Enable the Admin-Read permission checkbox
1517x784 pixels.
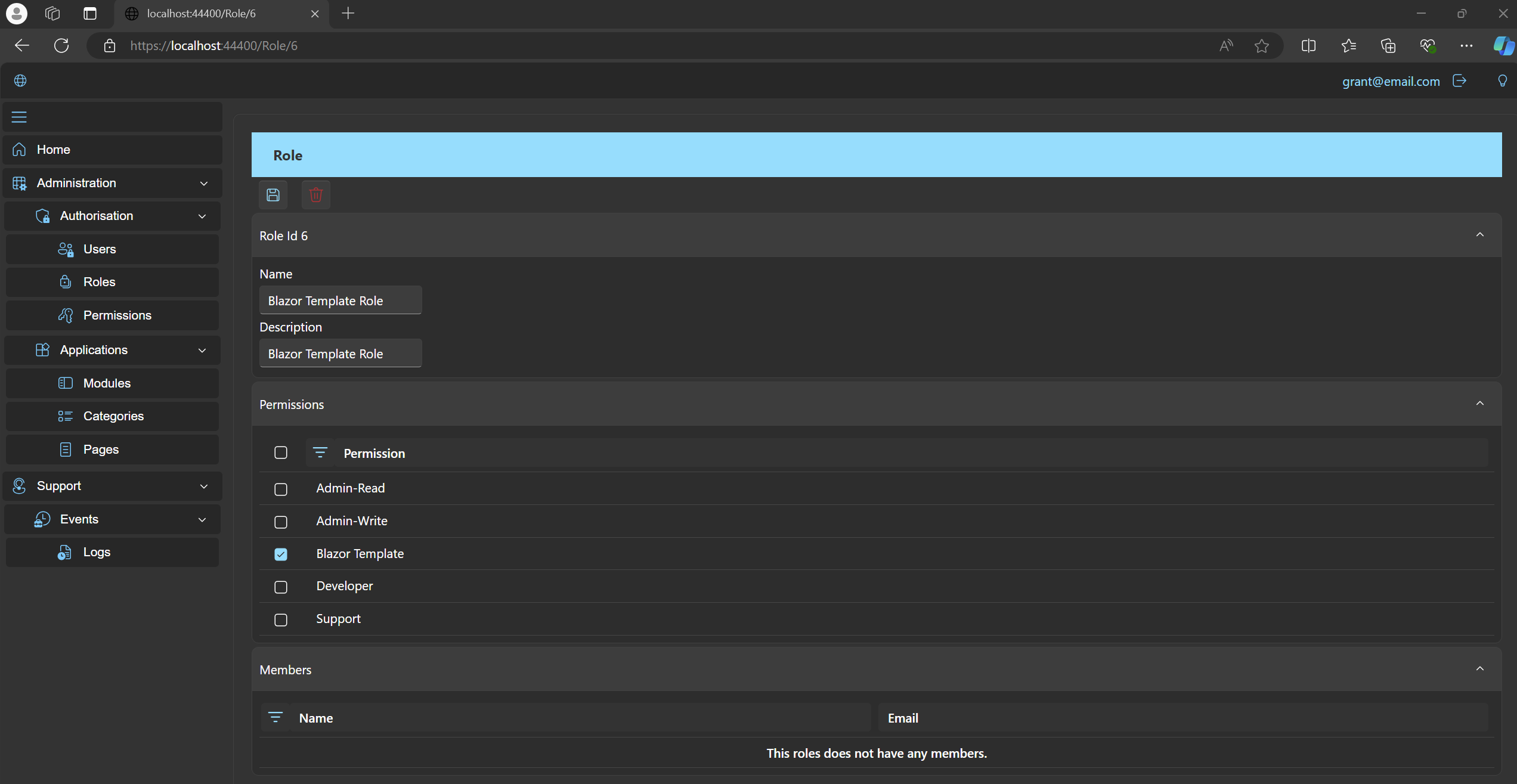tap(281, 489)
